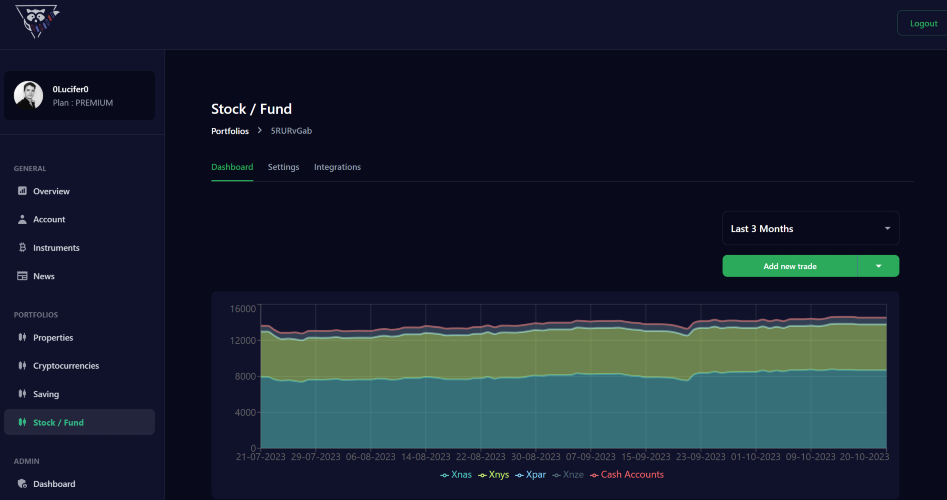Viewport: 947px width, 500px height.
Task: Toggle Cash Accounts legend entry
Action: 627,475
